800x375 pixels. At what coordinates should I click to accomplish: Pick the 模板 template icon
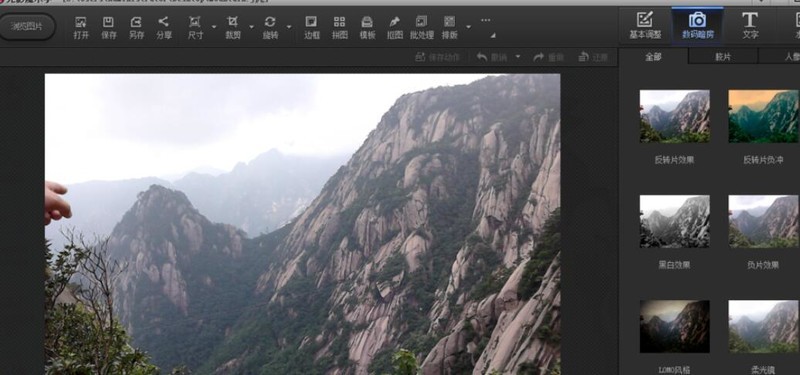click(x=367, y=28)
